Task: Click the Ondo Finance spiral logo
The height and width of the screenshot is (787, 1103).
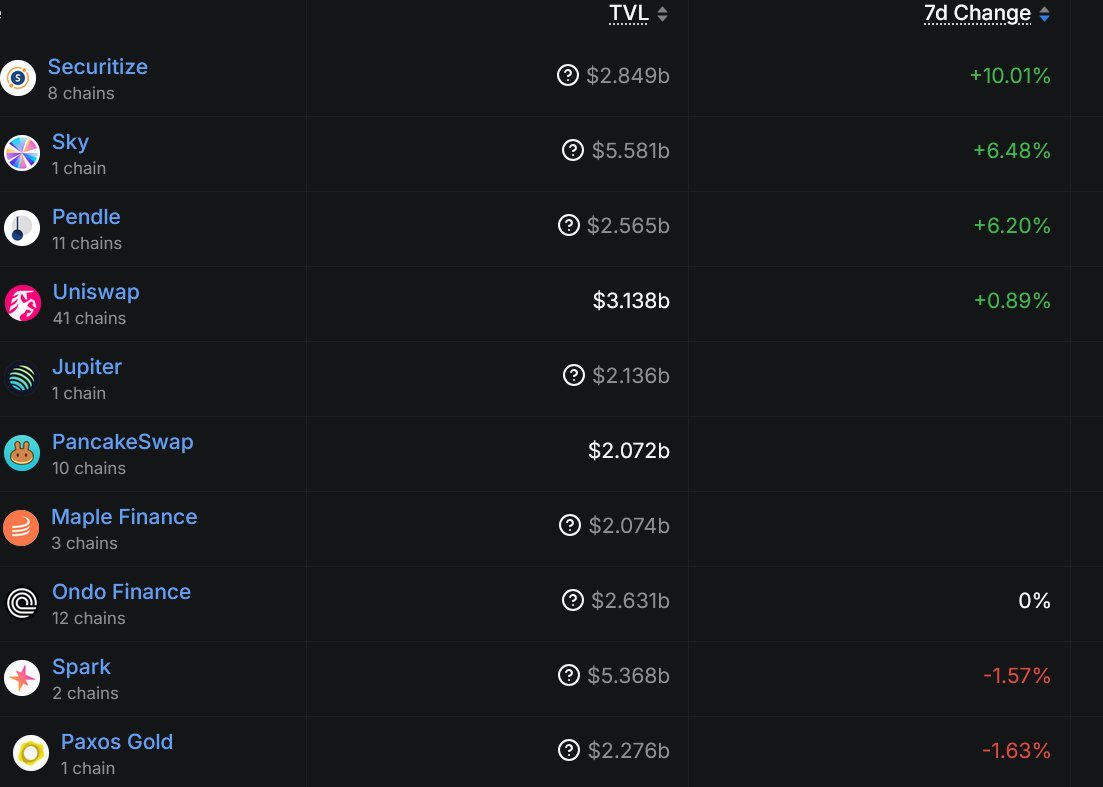Action: click(x=22, y=603)
